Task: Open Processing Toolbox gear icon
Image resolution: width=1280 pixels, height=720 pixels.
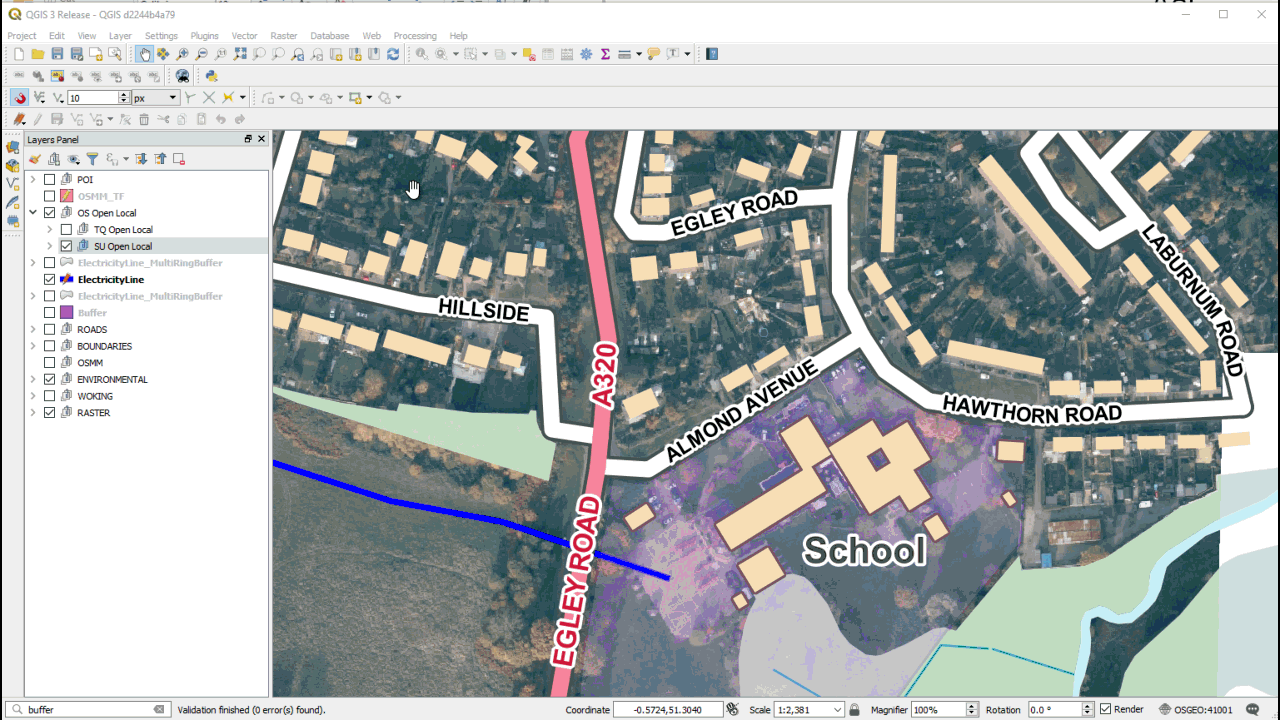Action: pyautogui.click(x=586, y=54)
